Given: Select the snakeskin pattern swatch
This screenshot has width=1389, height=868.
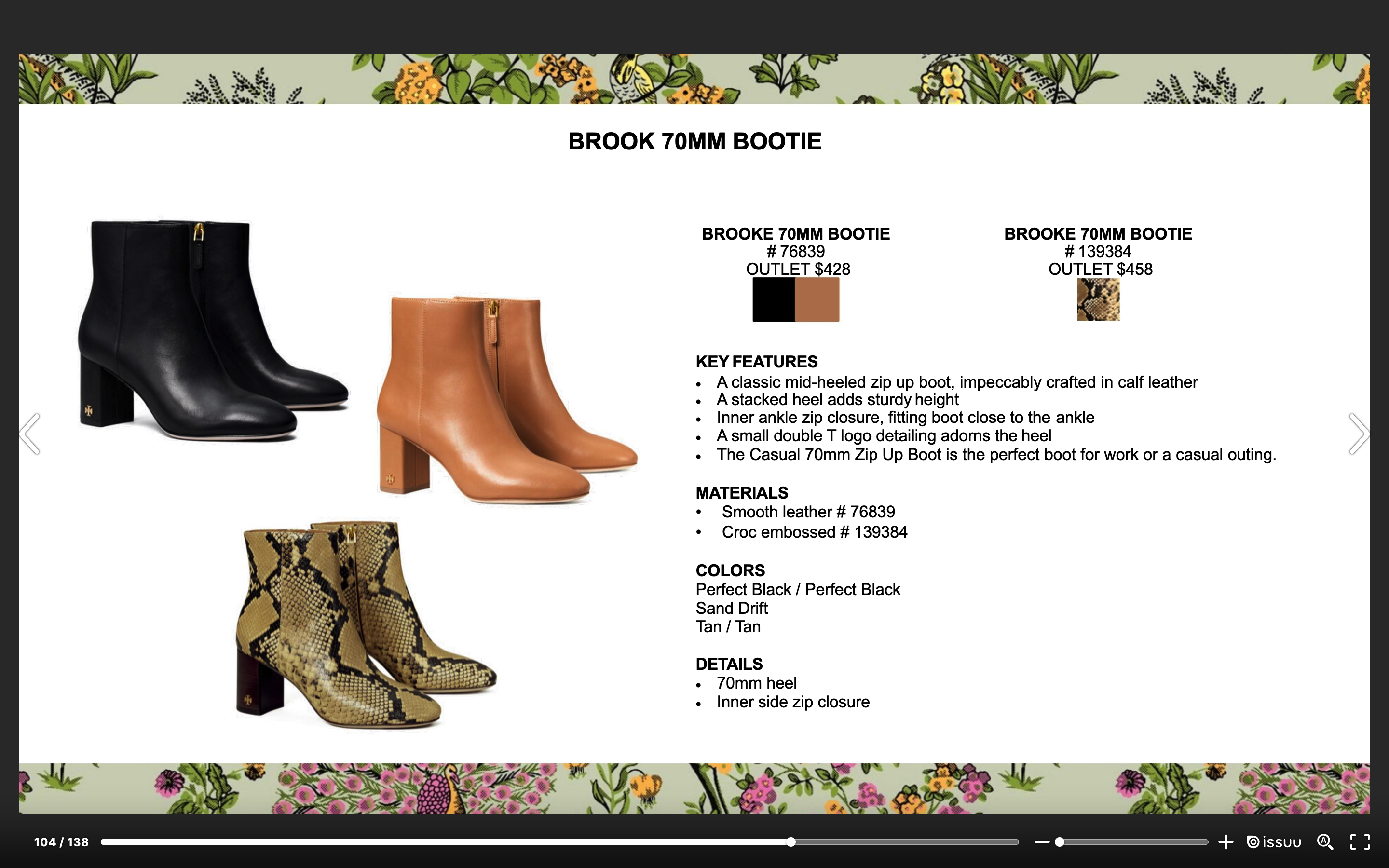Looking at the screenshot, I should [1098, 299].
